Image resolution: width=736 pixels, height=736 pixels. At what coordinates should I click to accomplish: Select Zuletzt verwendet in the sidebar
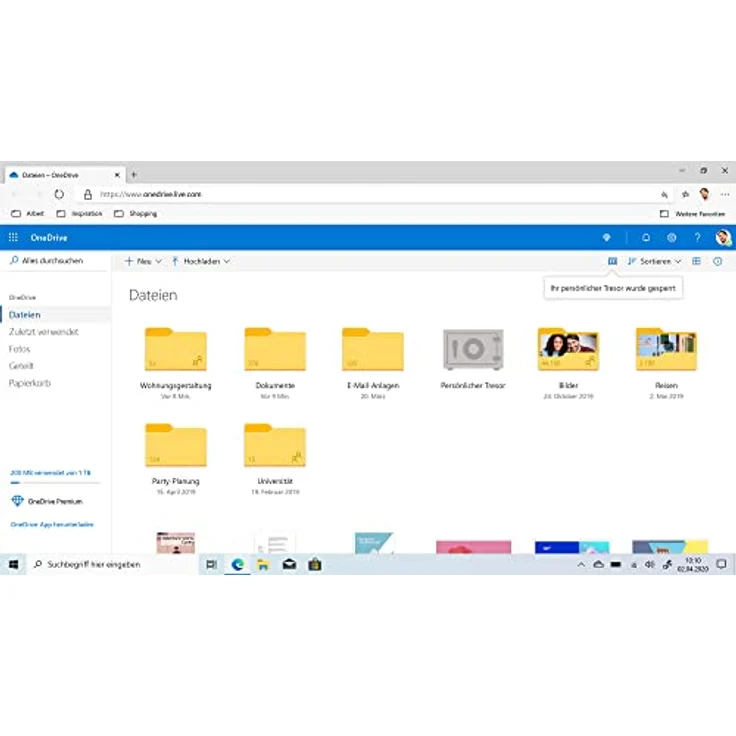(x=44, y=332)
